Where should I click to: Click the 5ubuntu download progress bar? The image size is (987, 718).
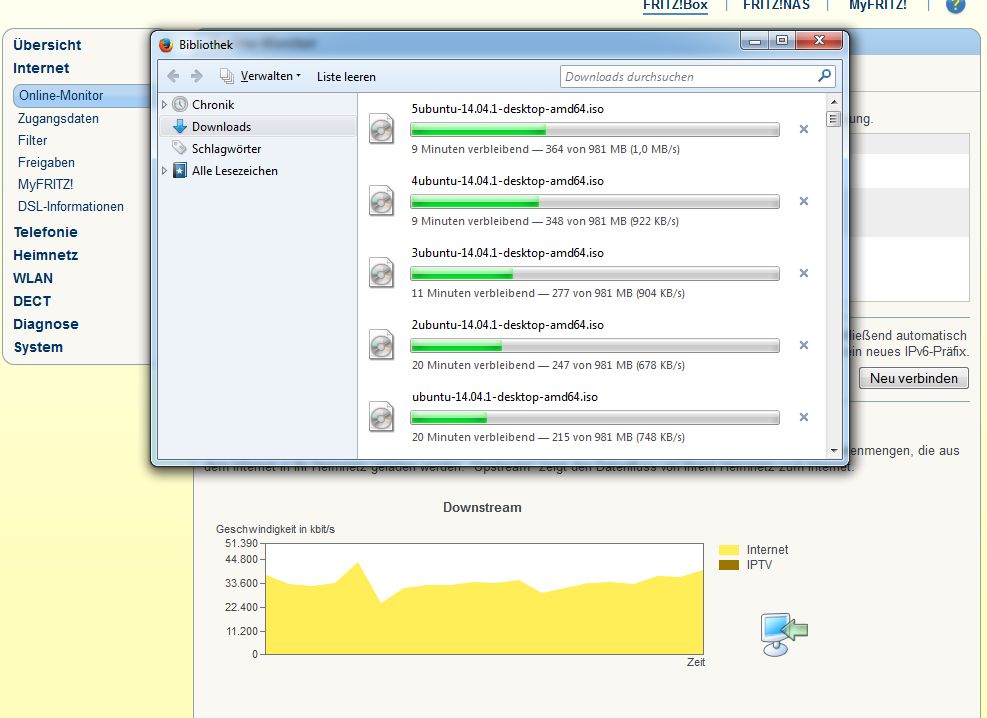click(x=595, y=130)
